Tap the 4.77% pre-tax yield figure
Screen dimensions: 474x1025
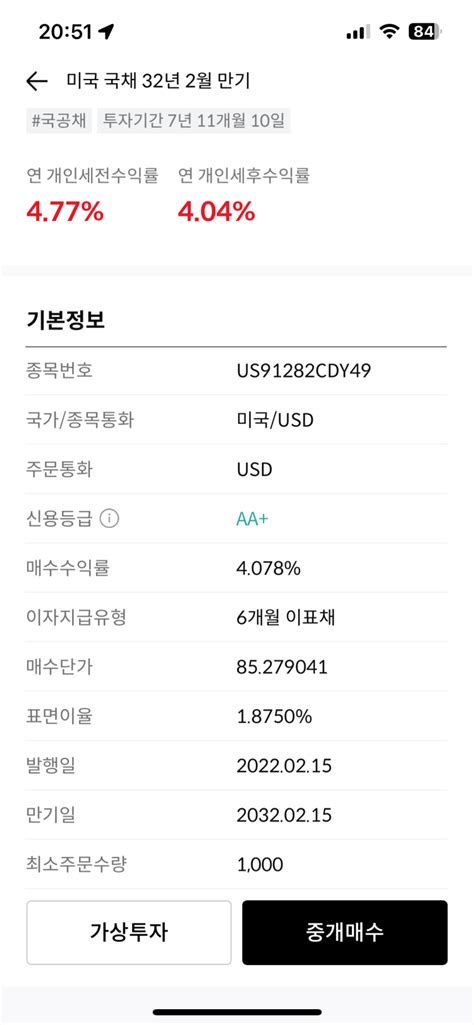[x=65, y=211]
